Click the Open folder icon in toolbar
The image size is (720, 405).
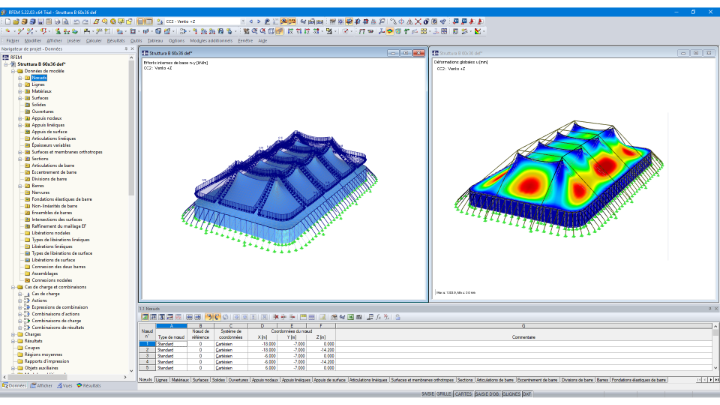point(16,22)
